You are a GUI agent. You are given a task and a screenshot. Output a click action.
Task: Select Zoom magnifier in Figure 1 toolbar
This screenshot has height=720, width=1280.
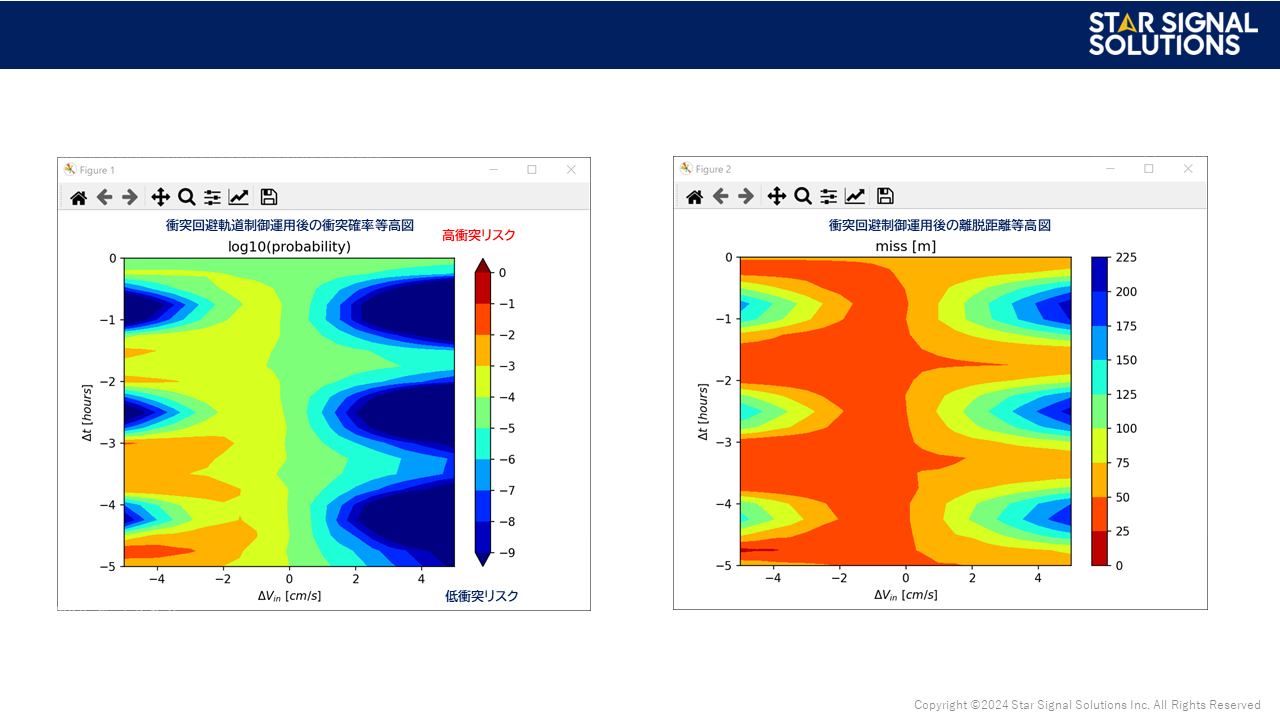click(x=187, y=197)
